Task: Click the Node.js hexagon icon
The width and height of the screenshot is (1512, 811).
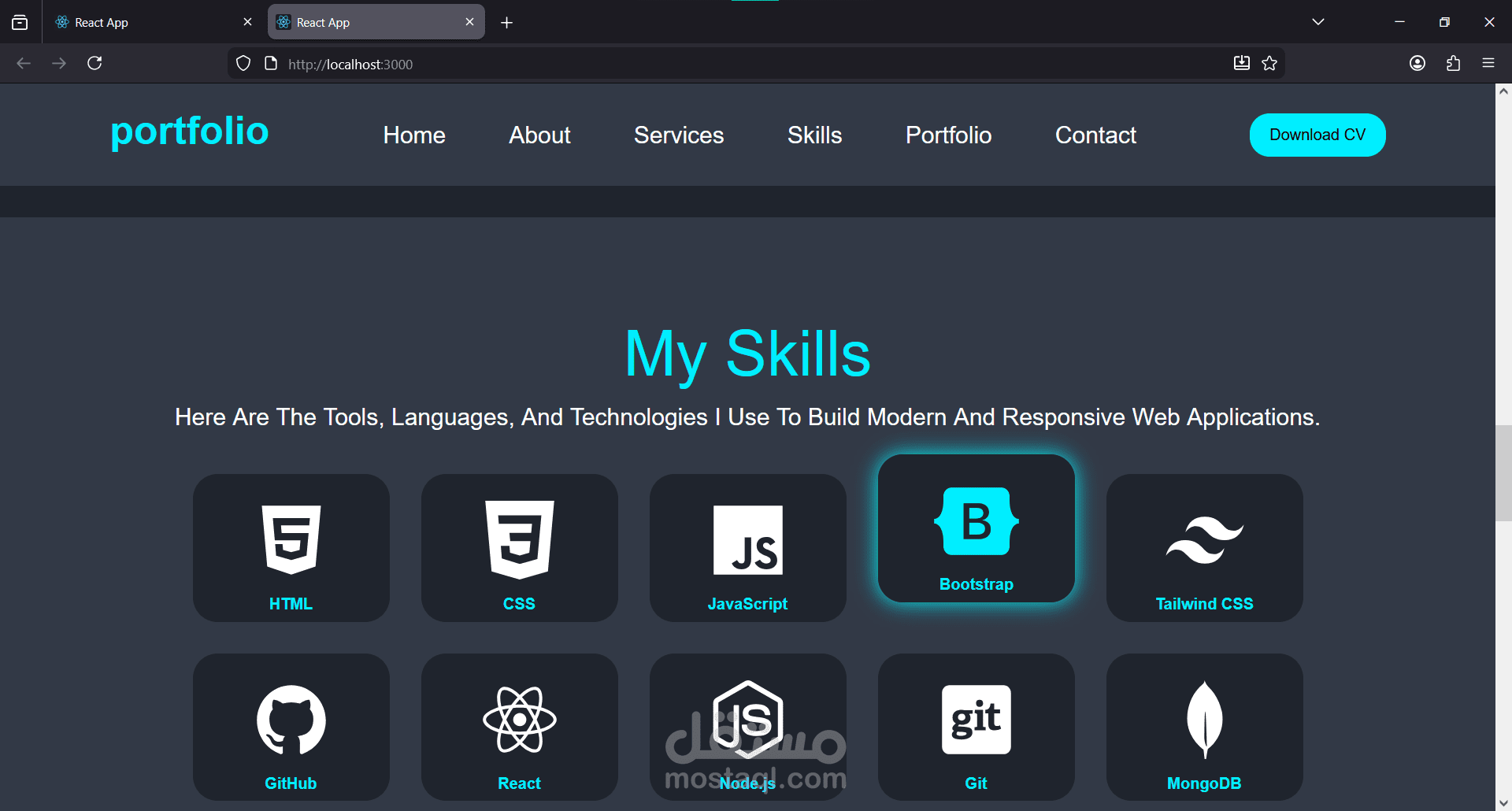Action: click(748, 720)
